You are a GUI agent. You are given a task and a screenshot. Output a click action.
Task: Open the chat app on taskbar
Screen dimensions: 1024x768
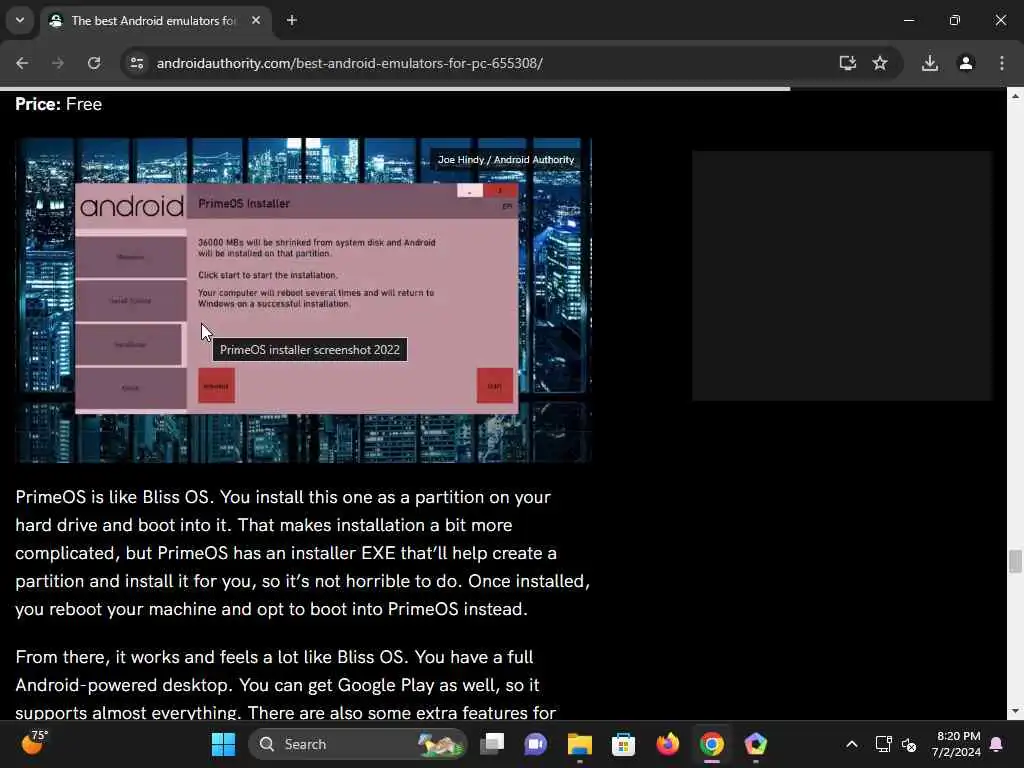pos(536,744)
